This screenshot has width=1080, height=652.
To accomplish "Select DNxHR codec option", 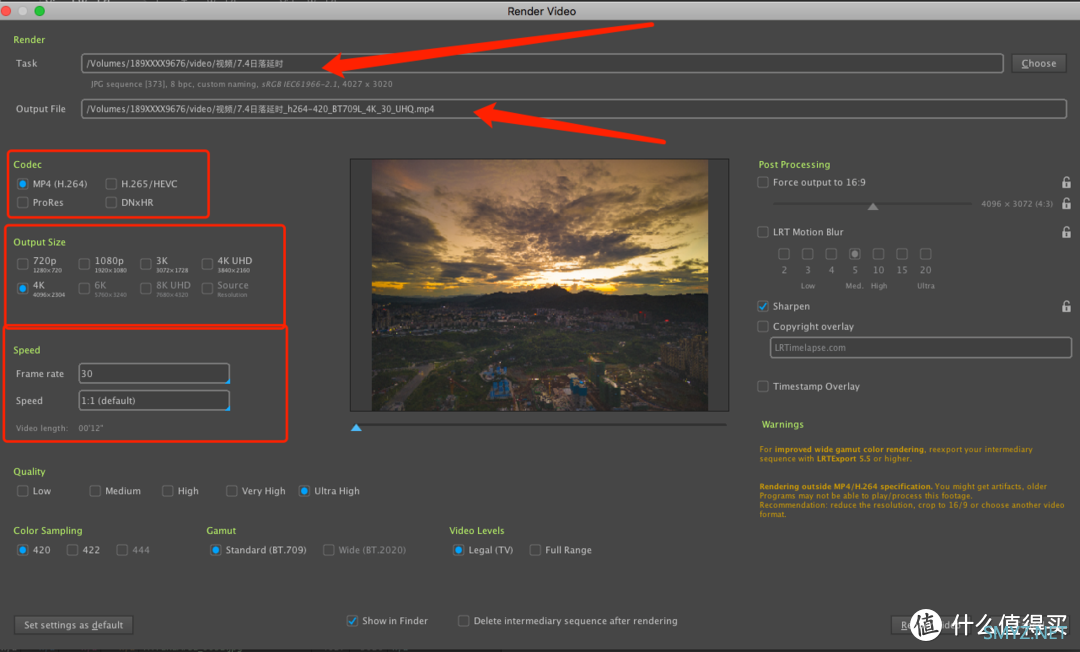I will [x=111, y=202].
